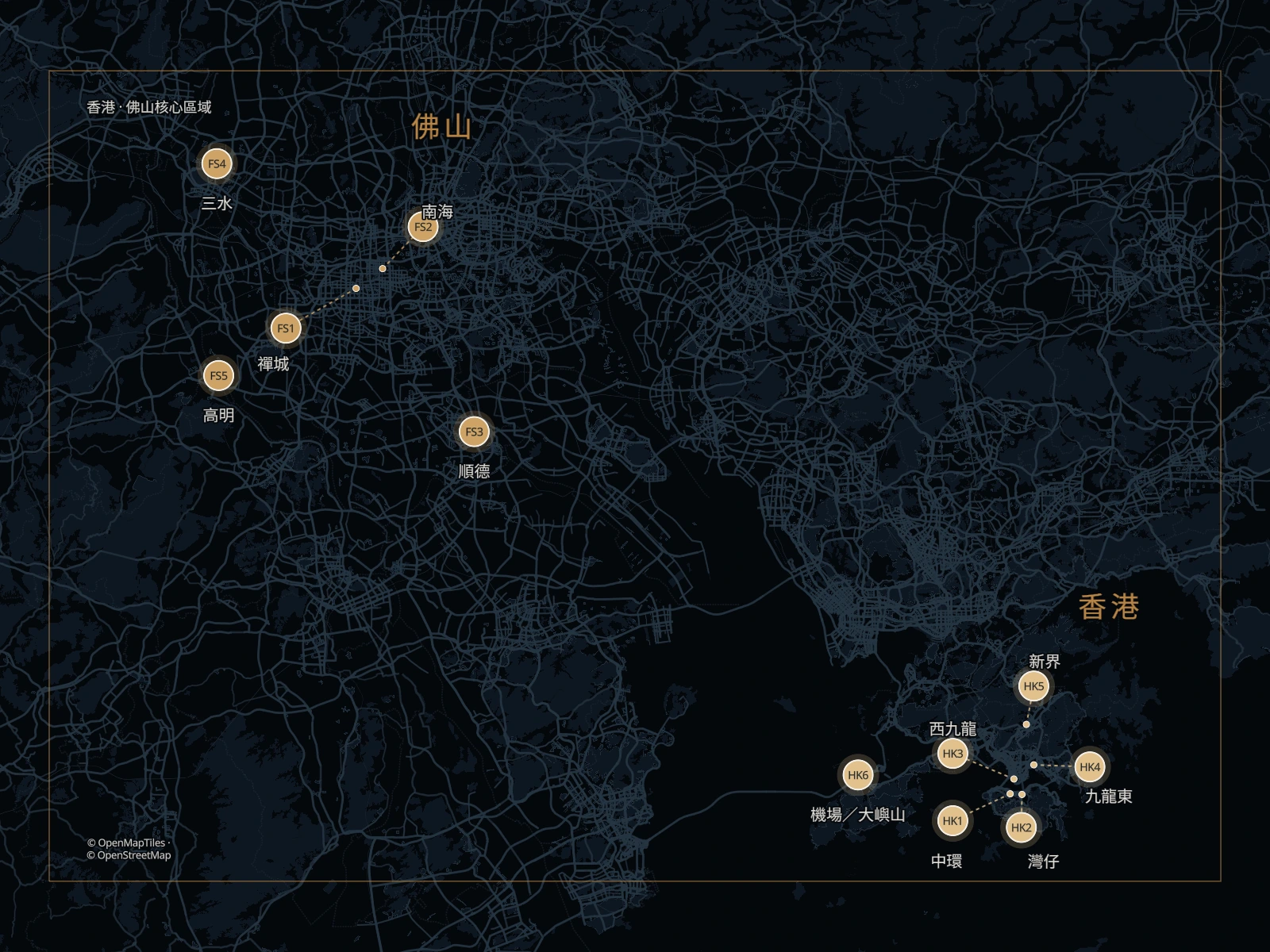Click the HK4 map marker
This screenshot has height=952, width=1270.
[x=1090, y=767]
